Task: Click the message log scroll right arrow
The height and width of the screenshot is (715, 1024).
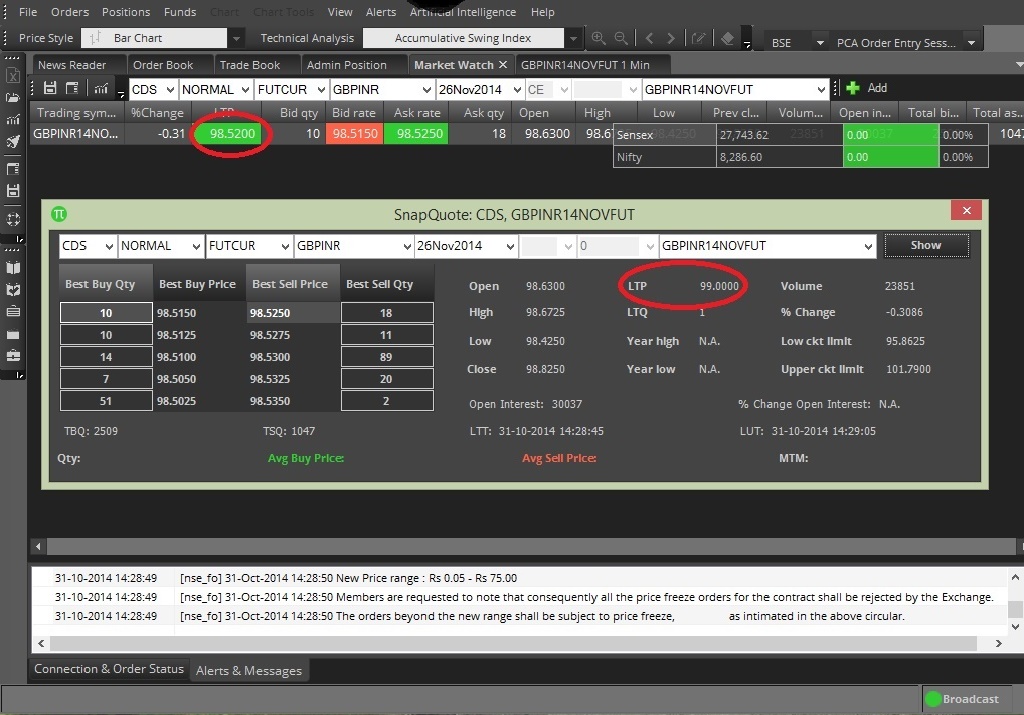Action: (999, 643)
